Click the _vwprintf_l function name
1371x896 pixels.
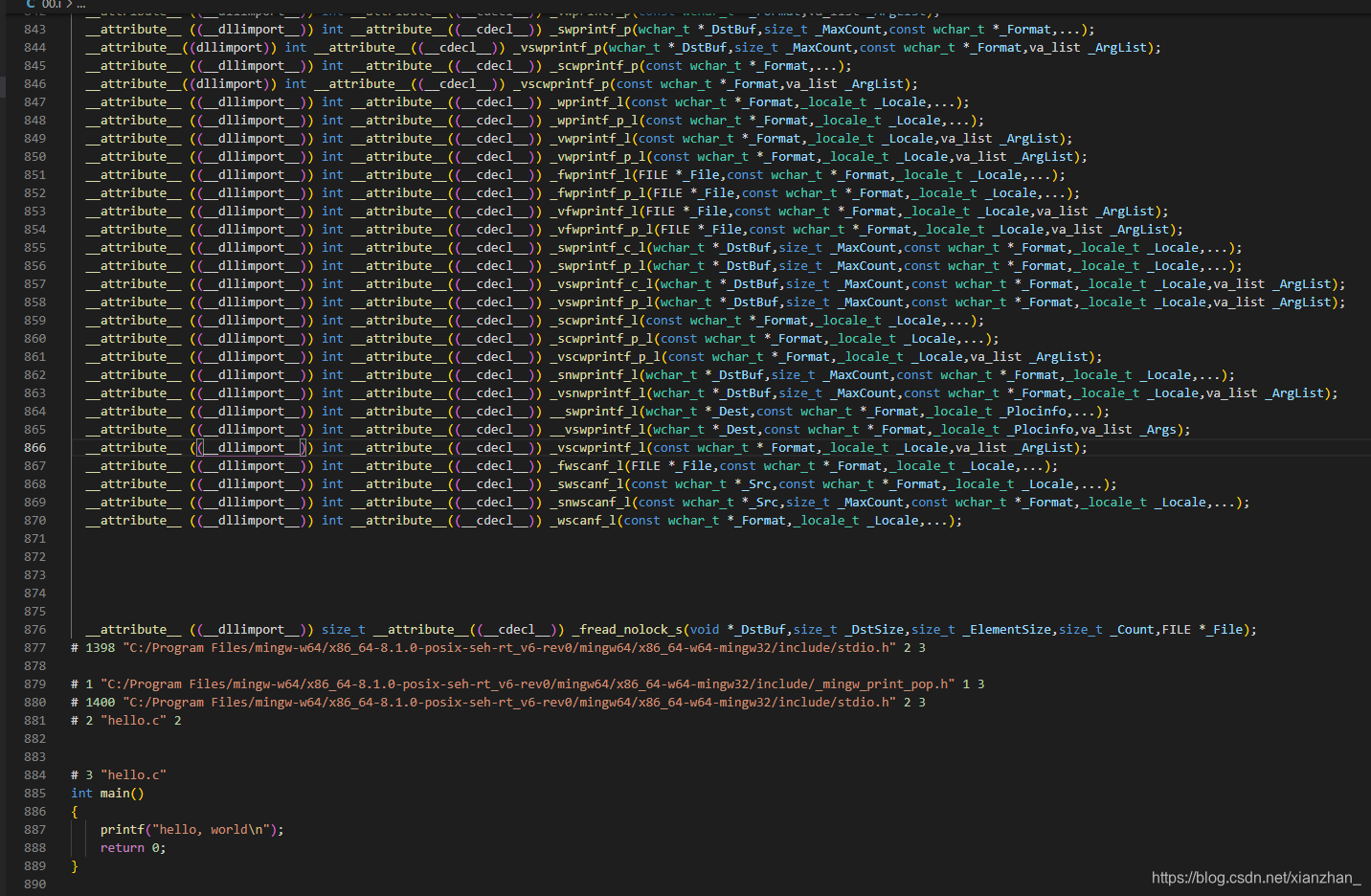coord(590,139)
